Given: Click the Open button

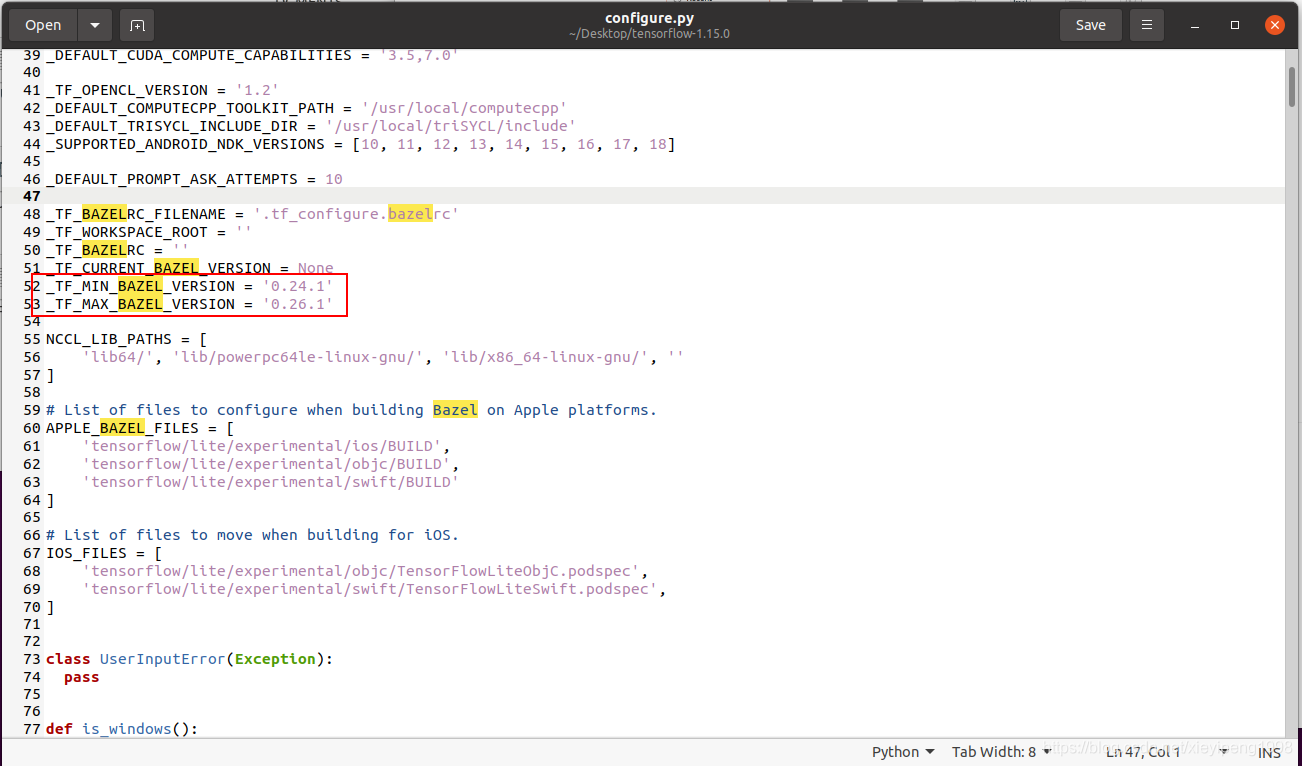Looking at the screenshot, I should click(x=43, y=25).
